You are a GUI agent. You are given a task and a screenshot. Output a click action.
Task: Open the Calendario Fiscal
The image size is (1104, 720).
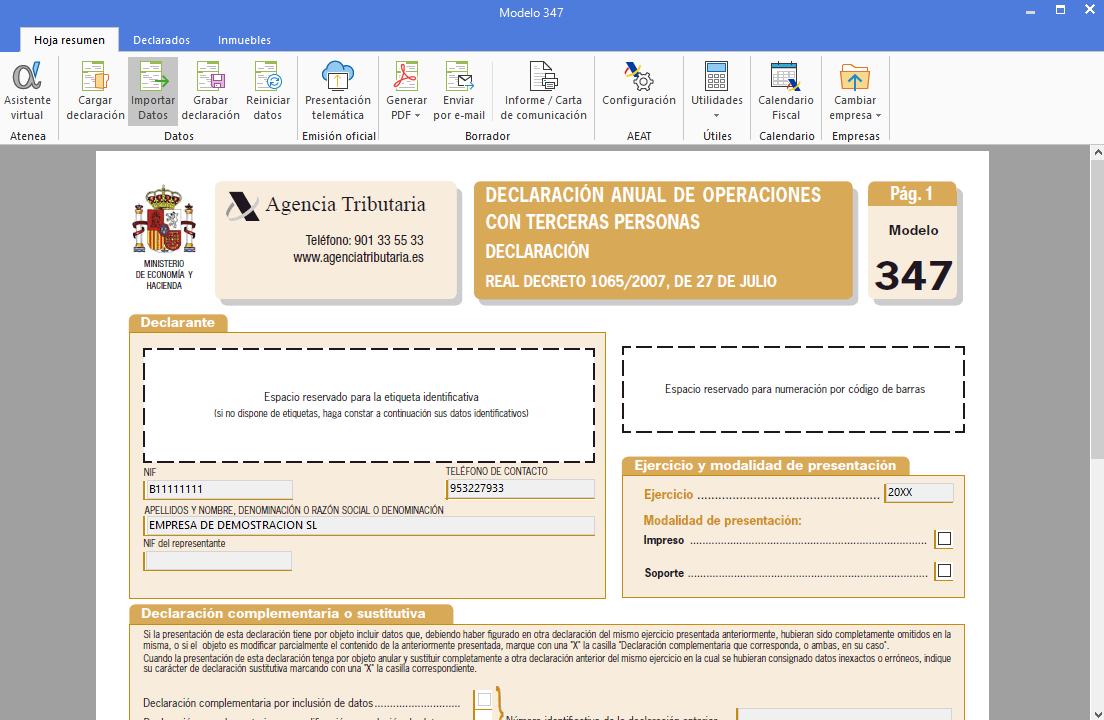pyautogui.click(x=786, y=91)
